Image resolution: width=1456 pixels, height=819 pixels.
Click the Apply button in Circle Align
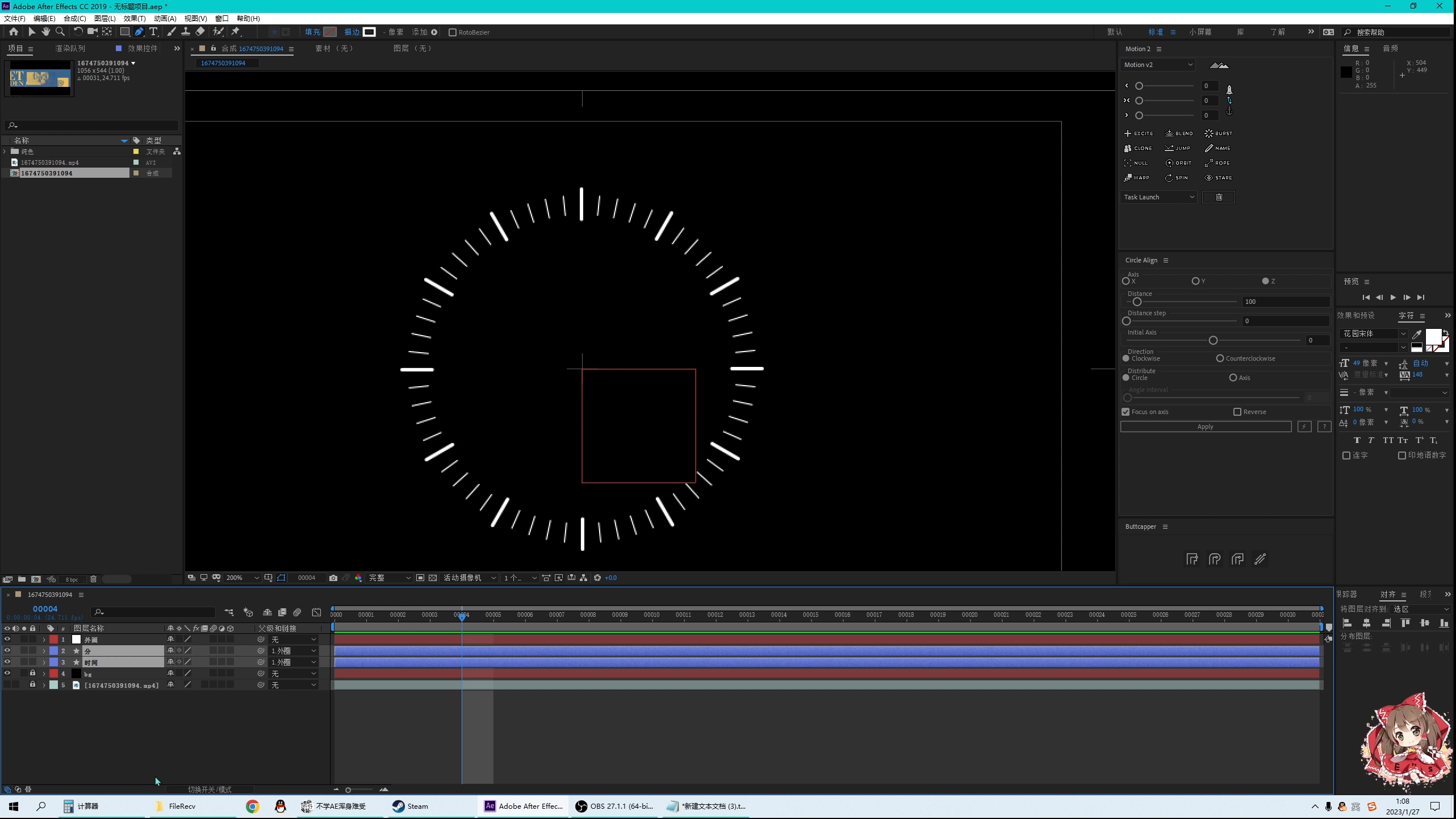pos(1206,427)
